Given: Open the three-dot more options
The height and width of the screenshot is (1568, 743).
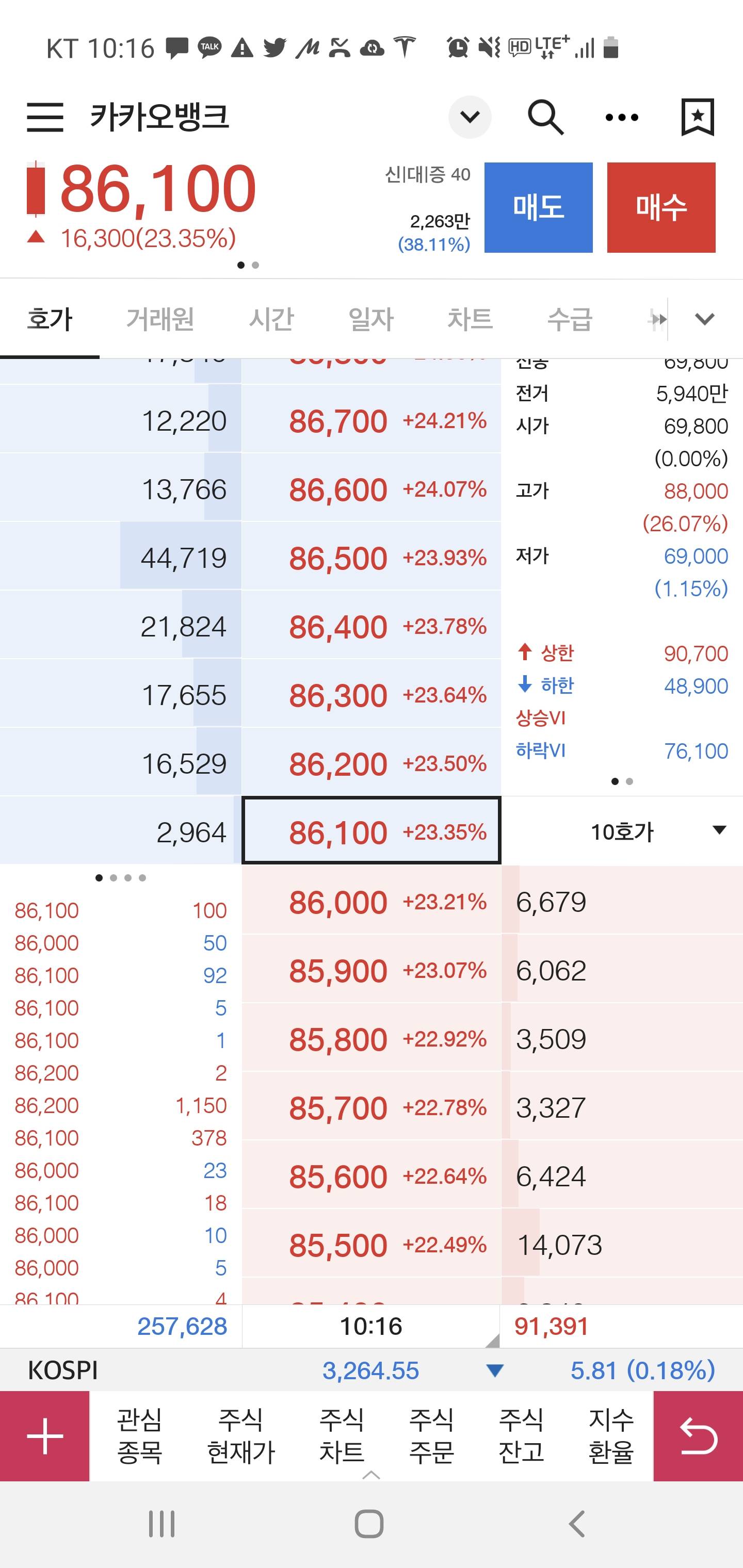Looking at the screenshot, I should (622, 118).
